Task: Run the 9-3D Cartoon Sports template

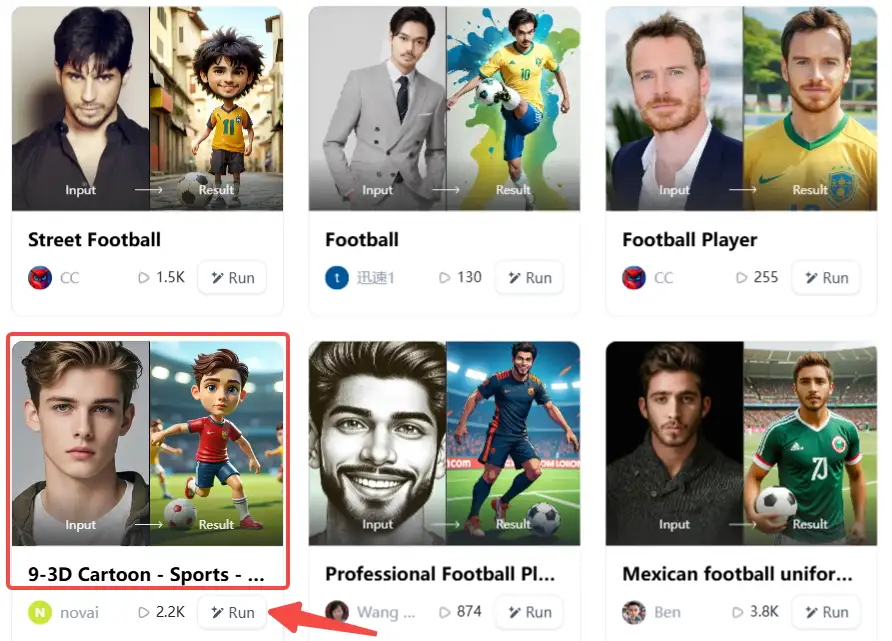Action: [x=231, y=612]
